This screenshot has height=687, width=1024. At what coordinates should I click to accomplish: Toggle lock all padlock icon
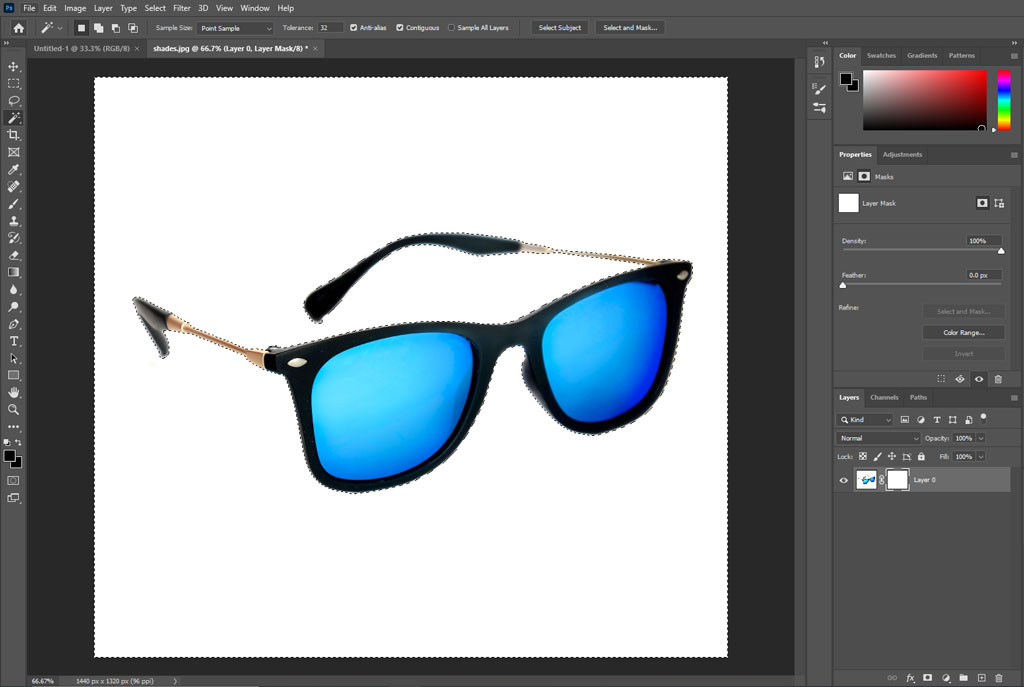[921, 456]
